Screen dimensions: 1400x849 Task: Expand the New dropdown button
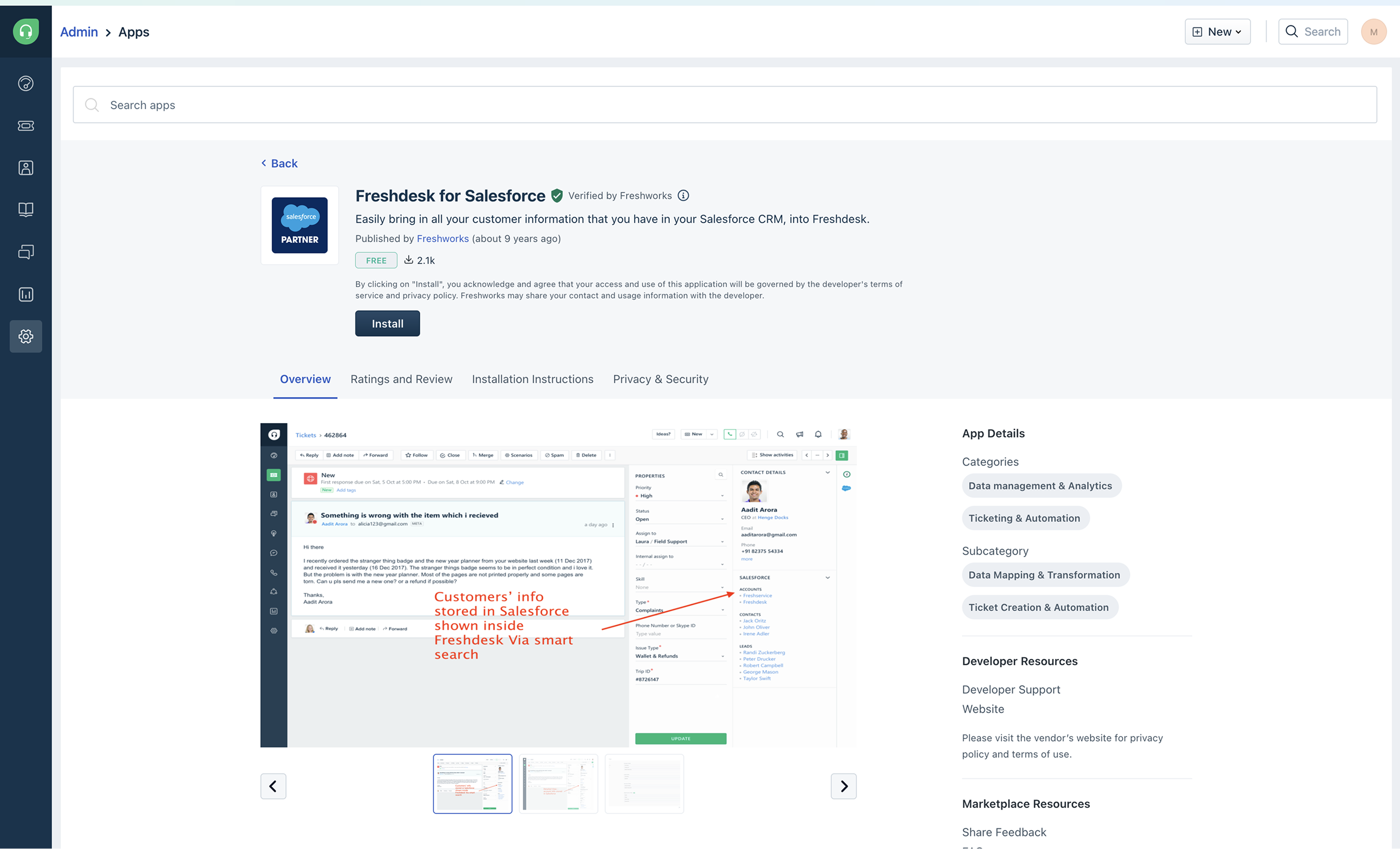pyautogui.click(x=1217, y=32)
